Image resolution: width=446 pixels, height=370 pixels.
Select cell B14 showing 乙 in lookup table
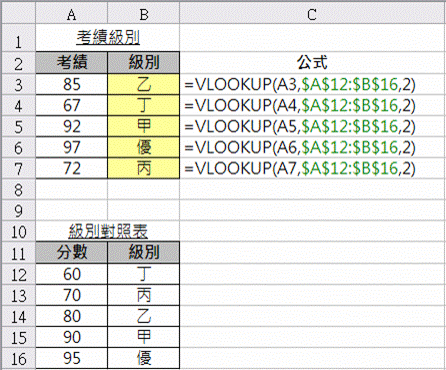click(144, 316)
